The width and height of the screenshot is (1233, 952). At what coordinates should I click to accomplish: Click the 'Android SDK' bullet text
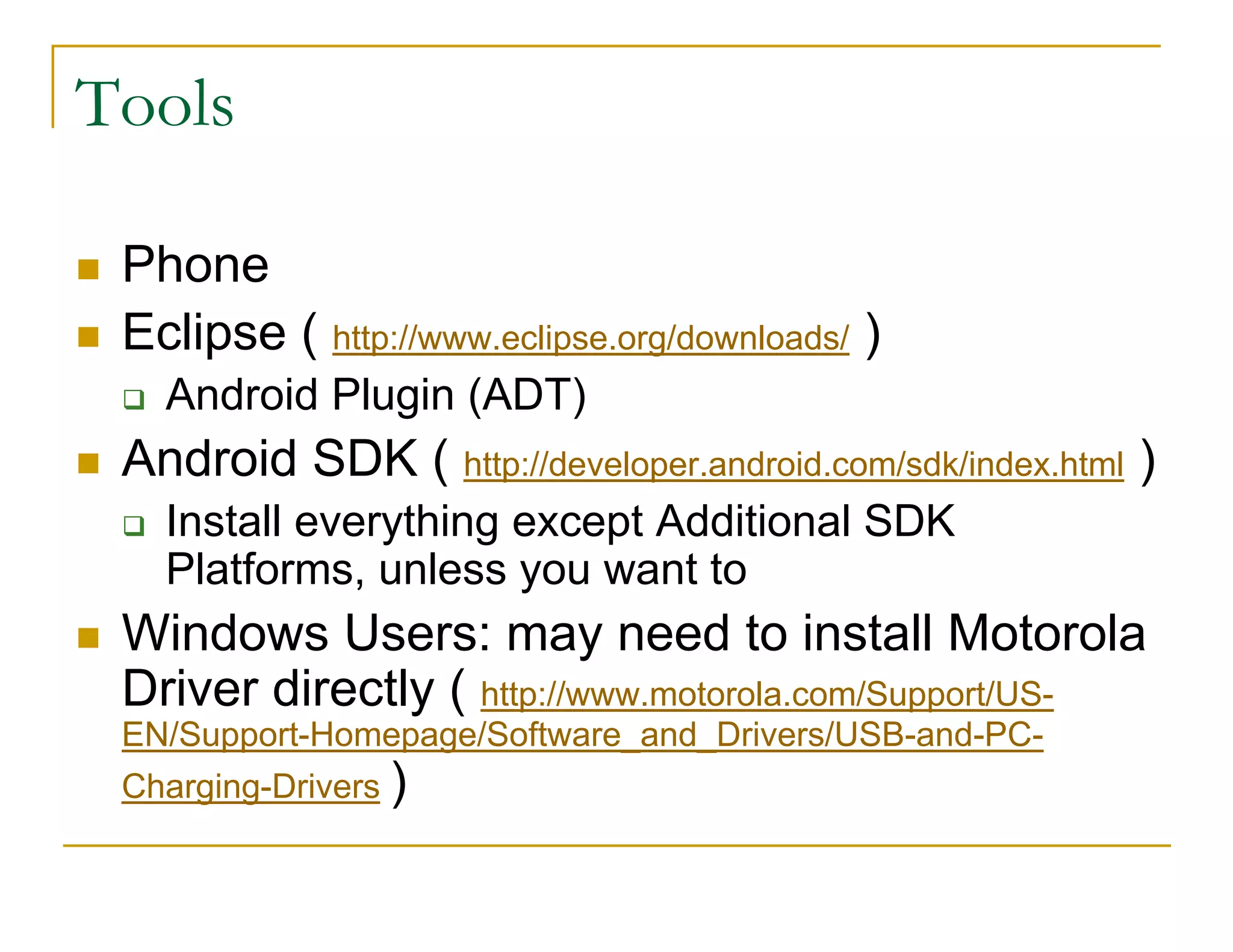click(270, 459)
